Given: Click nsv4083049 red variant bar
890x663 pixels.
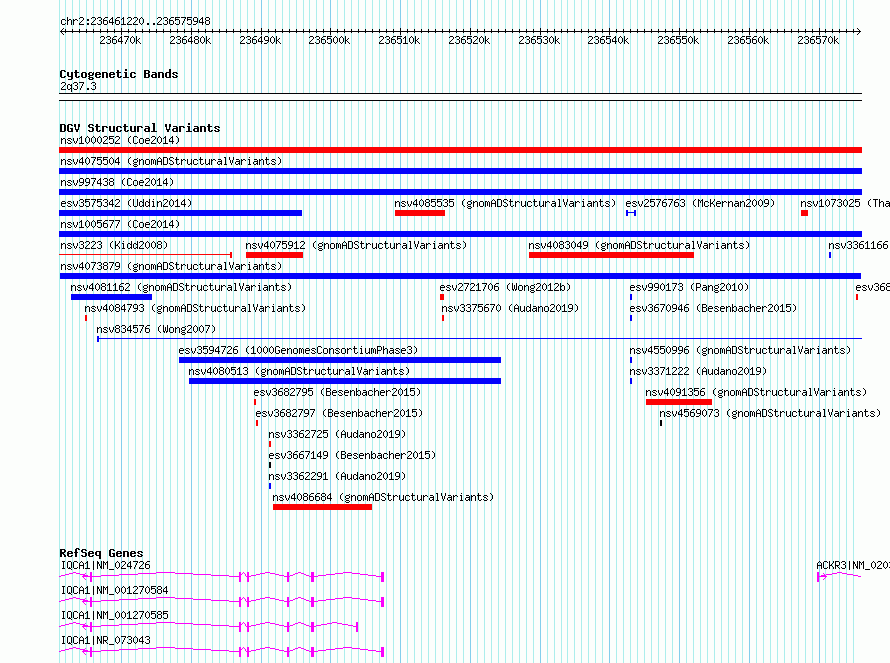Looking at the screenshot, I should pyautogui.click(x=611, y=255).
